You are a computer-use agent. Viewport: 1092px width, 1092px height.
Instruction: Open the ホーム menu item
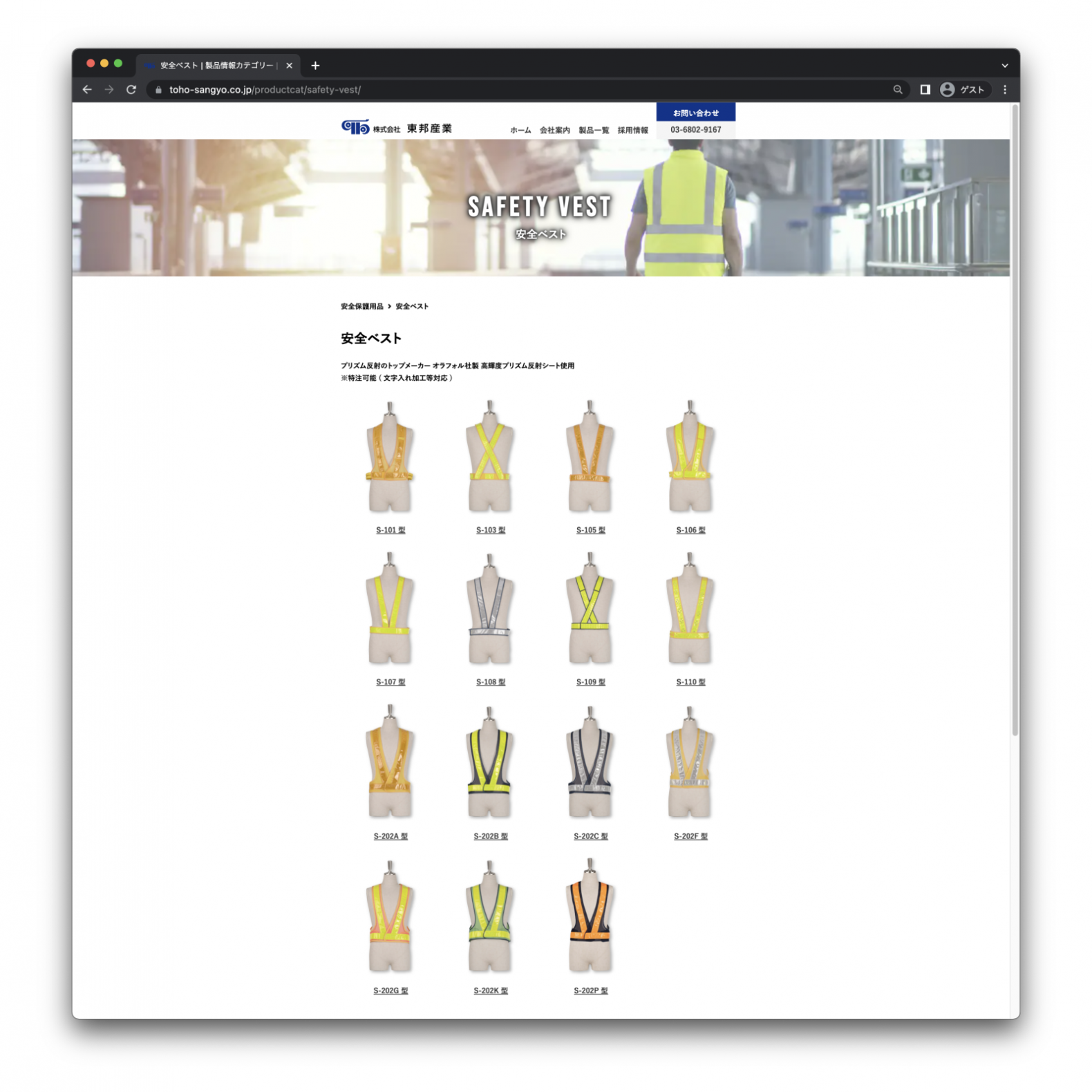(x=520, y=130)
